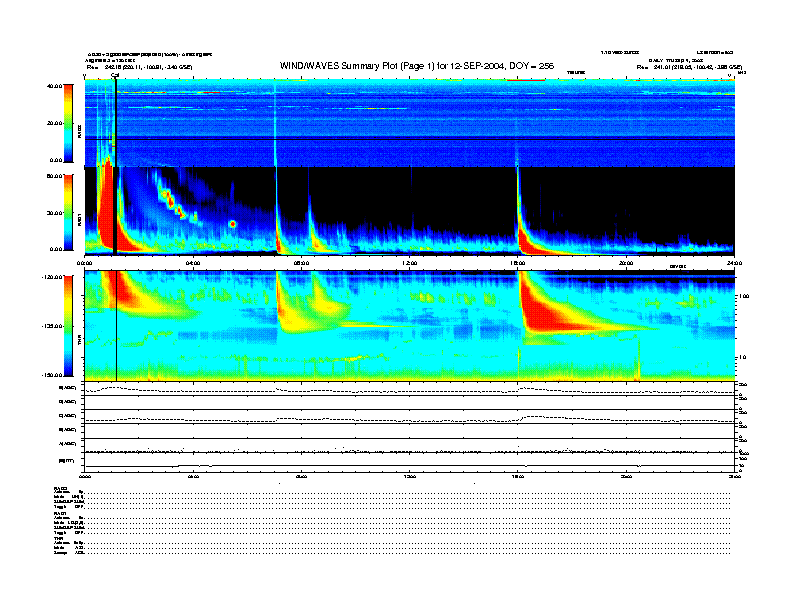
Task: Click the RAD1 color scale bar
Action: [x=69, y=211]
